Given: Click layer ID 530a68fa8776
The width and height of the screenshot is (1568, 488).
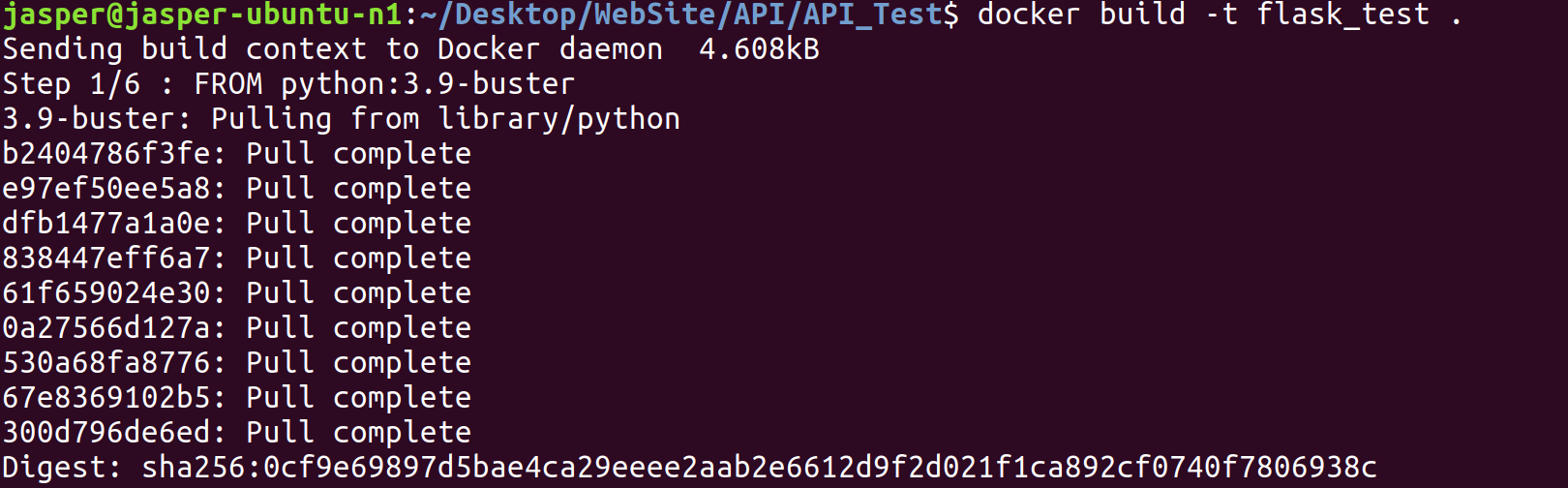Looking at the screenshot, I should coord(106,363).
